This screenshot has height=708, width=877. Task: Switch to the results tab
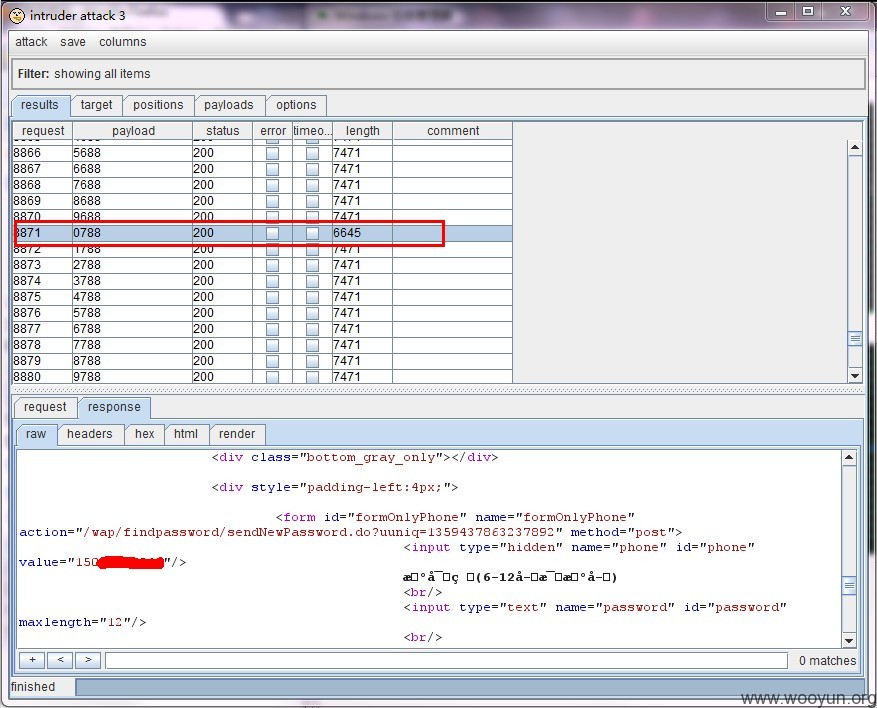[x=40, y=105]
